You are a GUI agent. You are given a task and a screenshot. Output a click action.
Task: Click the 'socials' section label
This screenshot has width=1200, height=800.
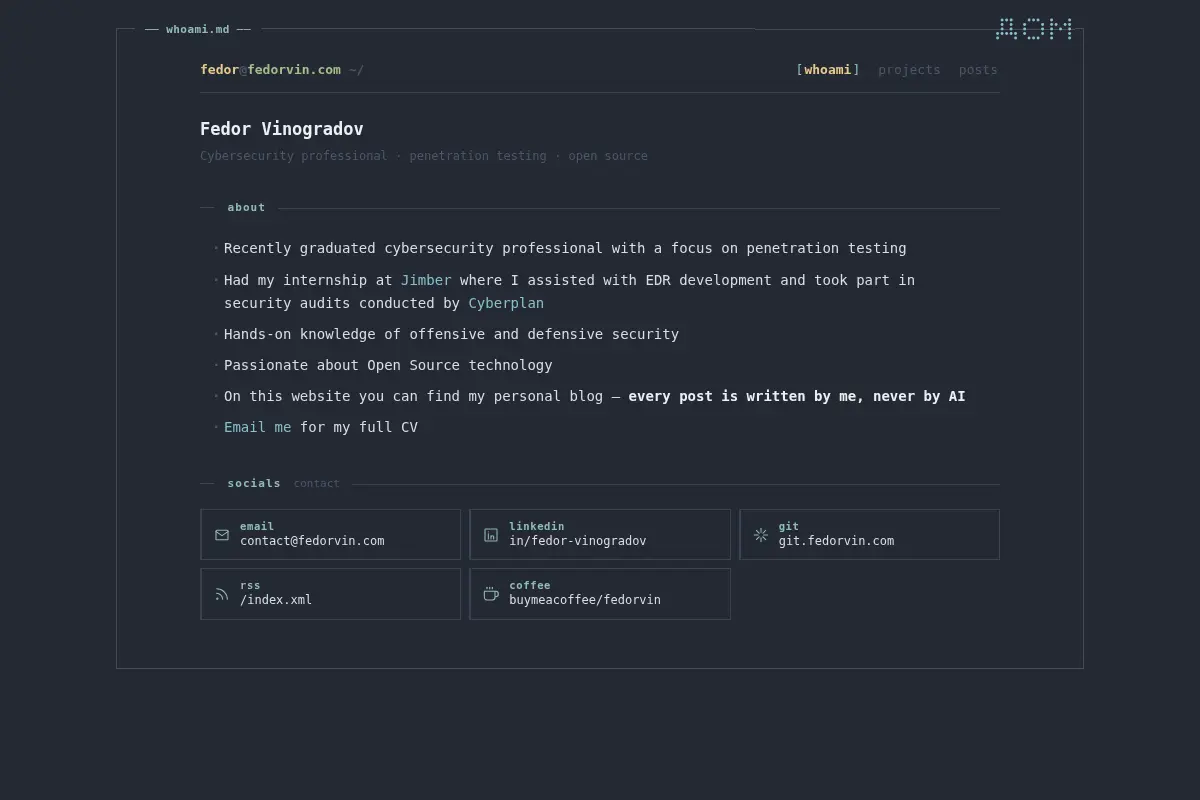[254, 484]
